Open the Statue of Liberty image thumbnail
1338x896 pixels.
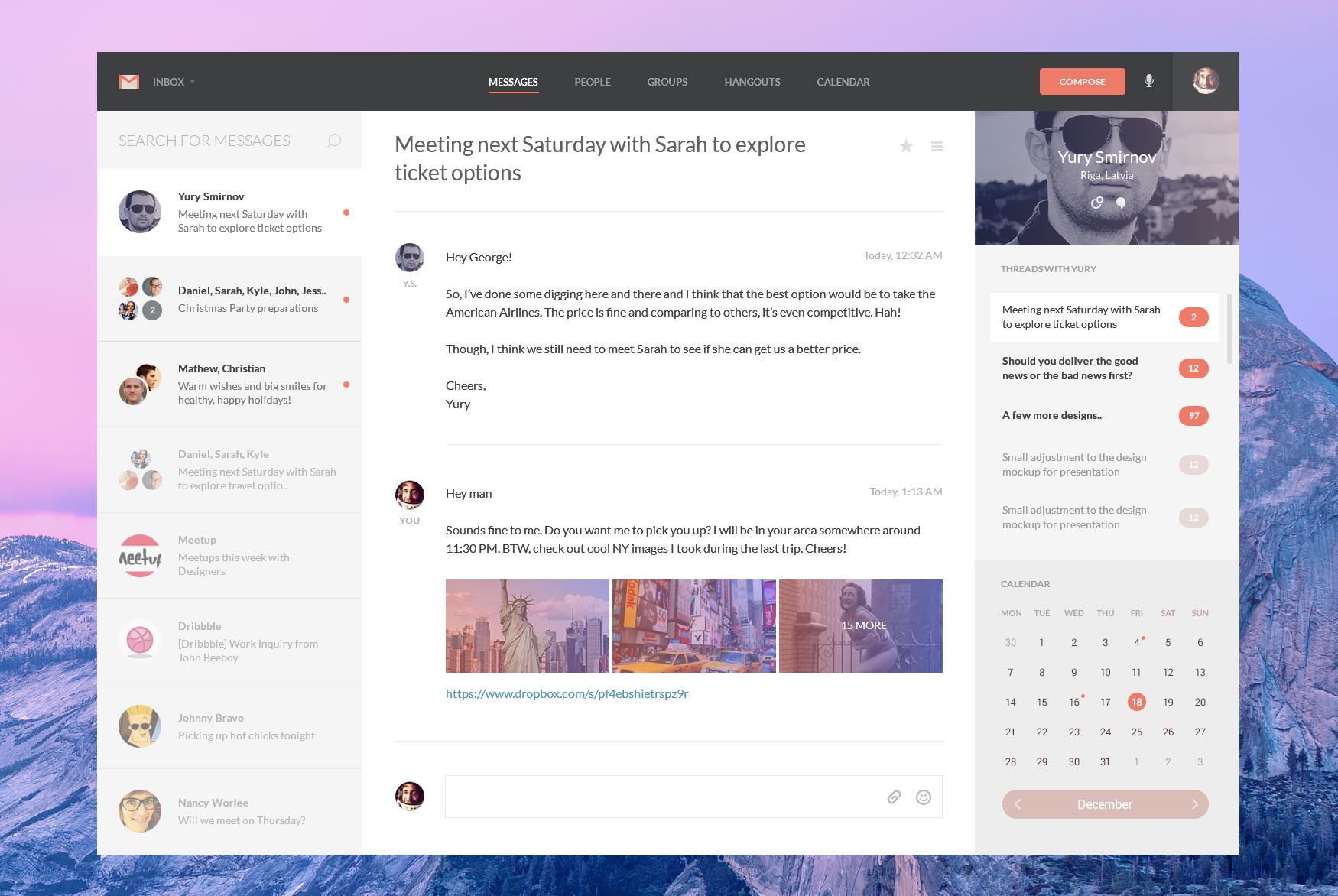pos(527,626)
